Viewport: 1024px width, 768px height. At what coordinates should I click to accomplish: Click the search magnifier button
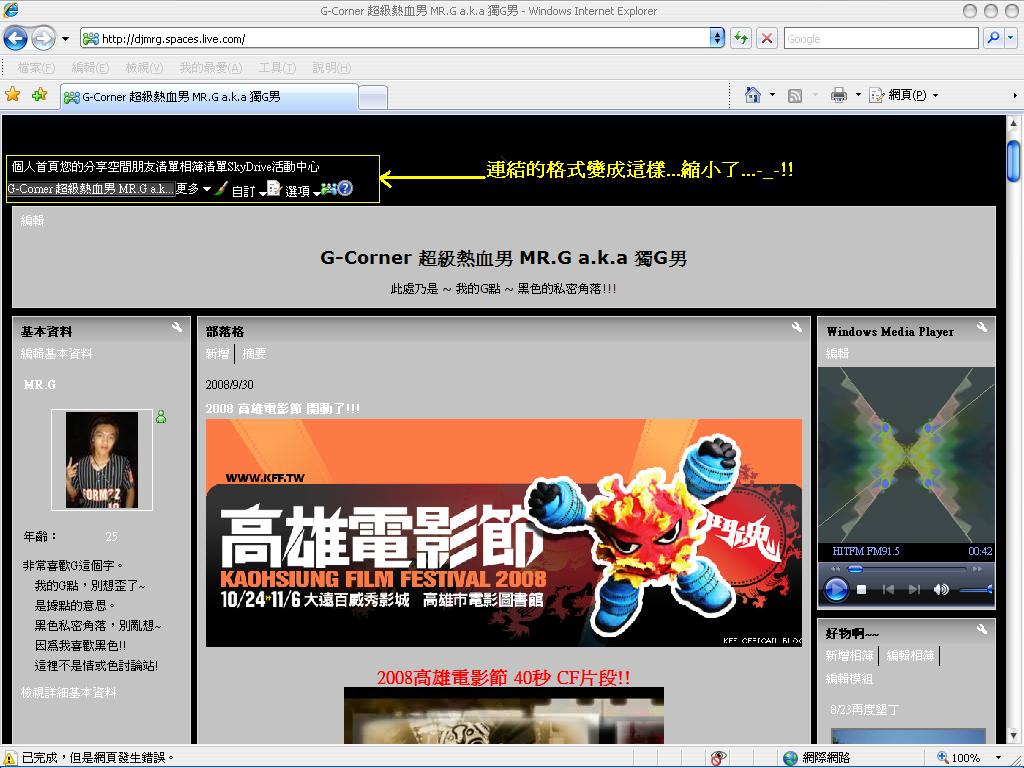tap(993, 39)
